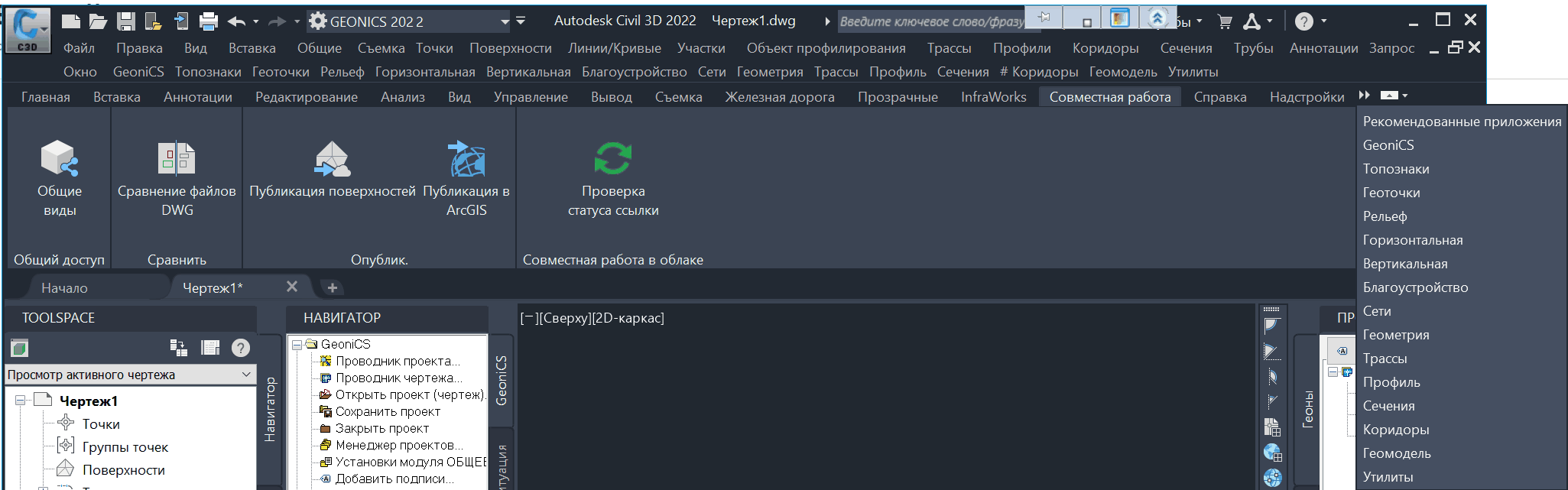Image resolution: width=1568 pixels, height=490 pixels.
Task: Click the Save icon in quick access toolbar
Action: [x=126, y=21]
